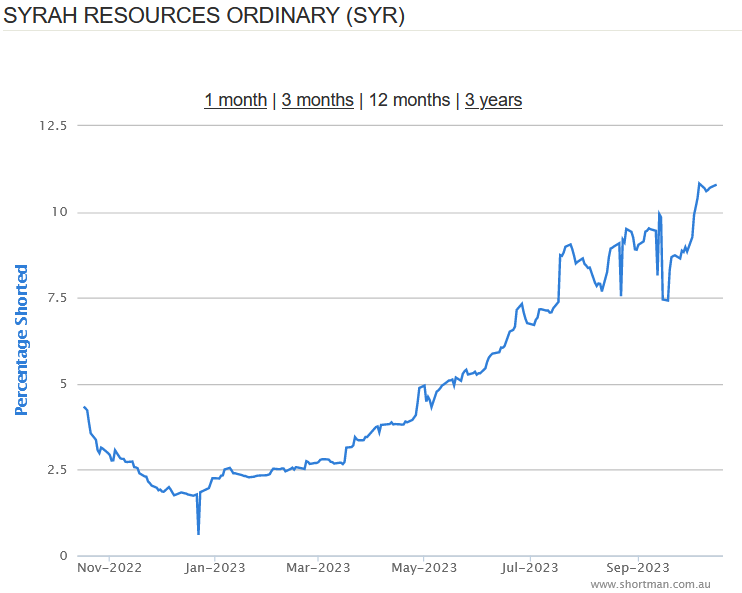The image size is (742, 593).
Task: Click the lowest dip point near Jan-2023
Action: (198, 533)
